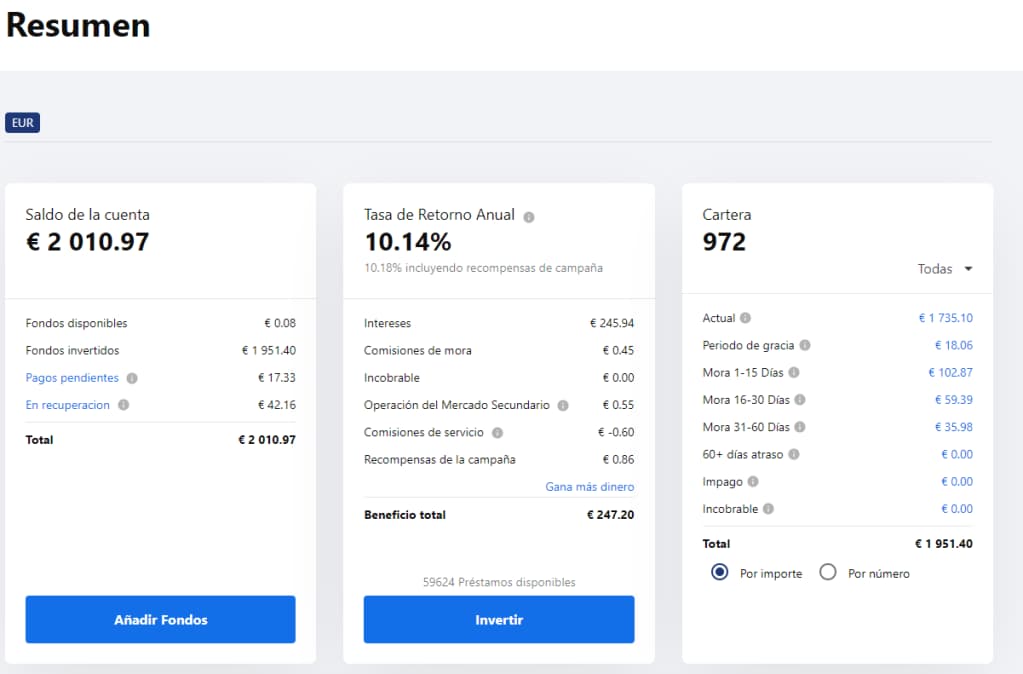Viewport: 1023px width, 674px height.
Task: Open the Pagos pendientes link
Action: point(72,378)
